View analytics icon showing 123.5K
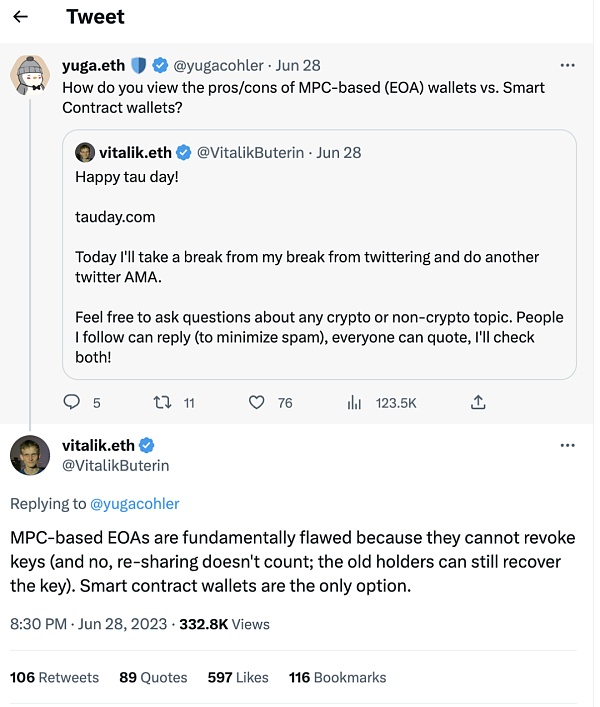Image resolution: width=600 pixels, height=707 pixels. (354, 402)
